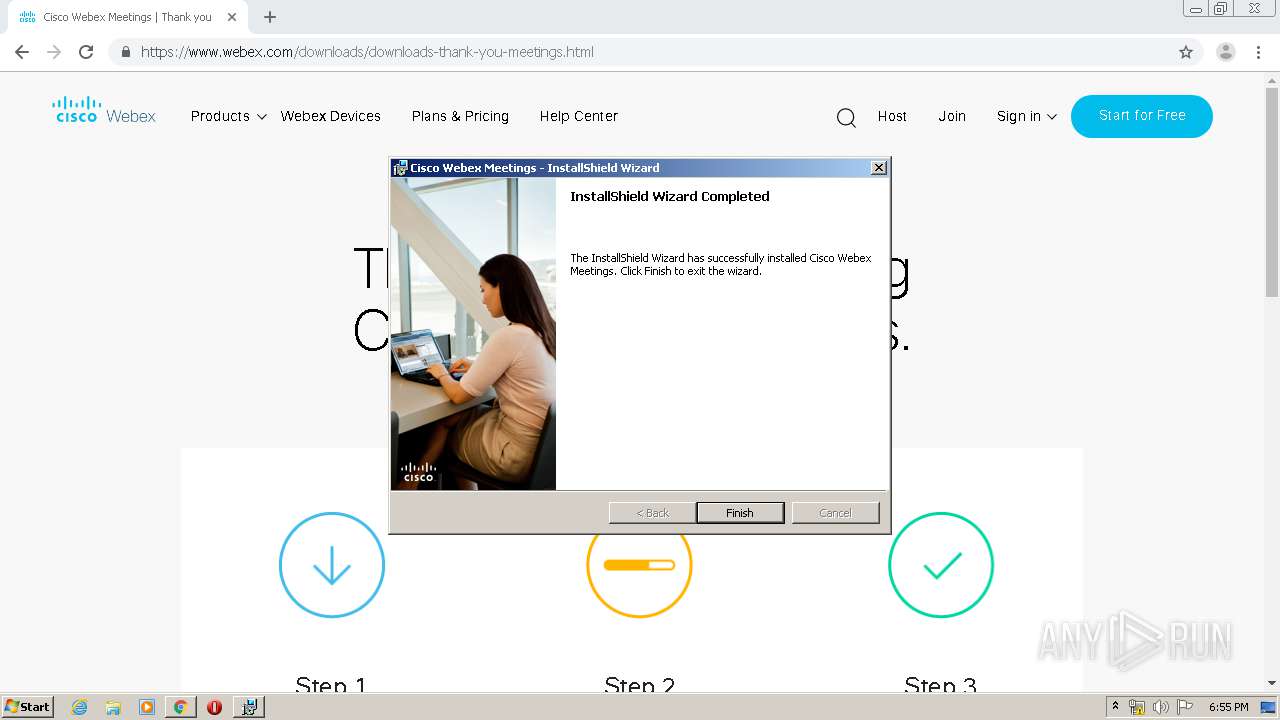Reload the Webex page

tap(86, 52)
